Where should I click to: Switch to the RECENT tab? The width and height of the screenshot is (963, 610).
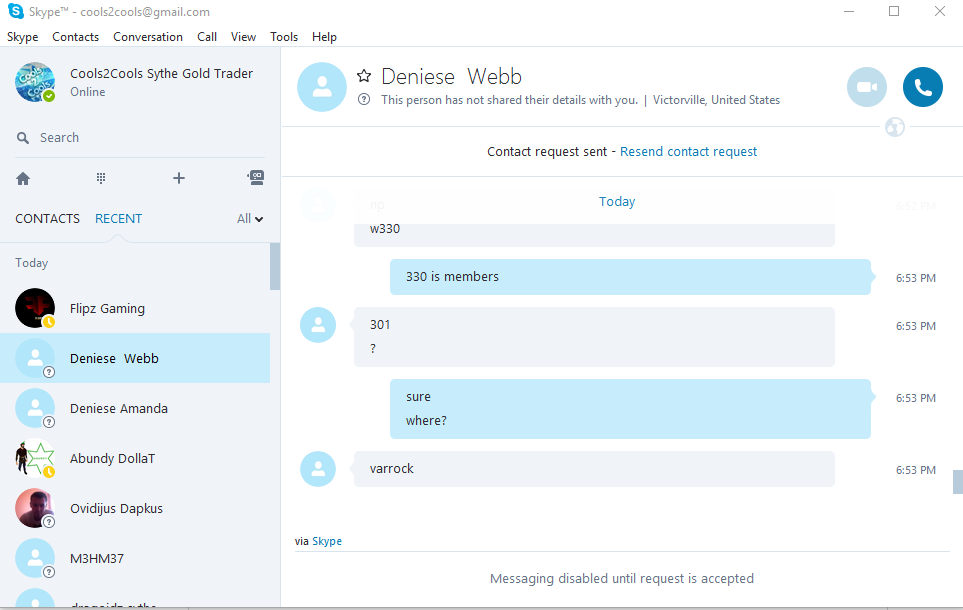tap(119, 219)
